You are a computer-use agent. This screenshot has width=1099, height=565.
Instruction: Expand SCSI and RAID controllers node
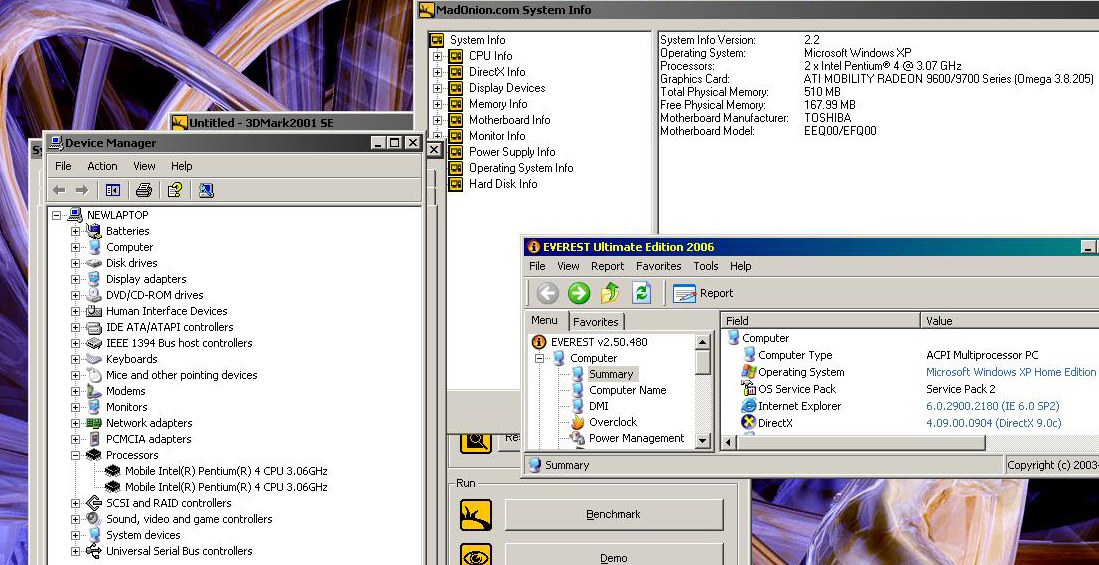(75, 503)
